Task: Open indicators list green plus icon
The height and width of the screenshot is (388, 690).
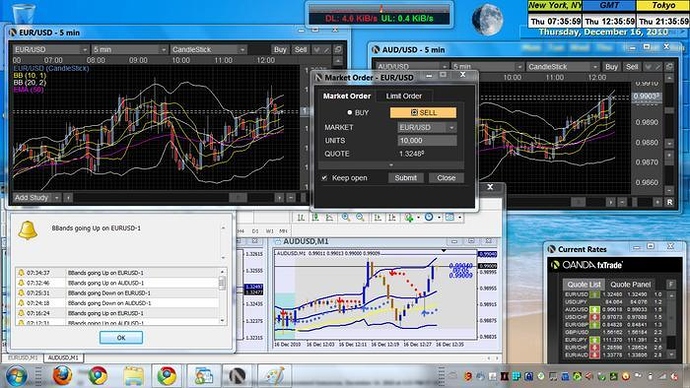Action: pos(409,217)
